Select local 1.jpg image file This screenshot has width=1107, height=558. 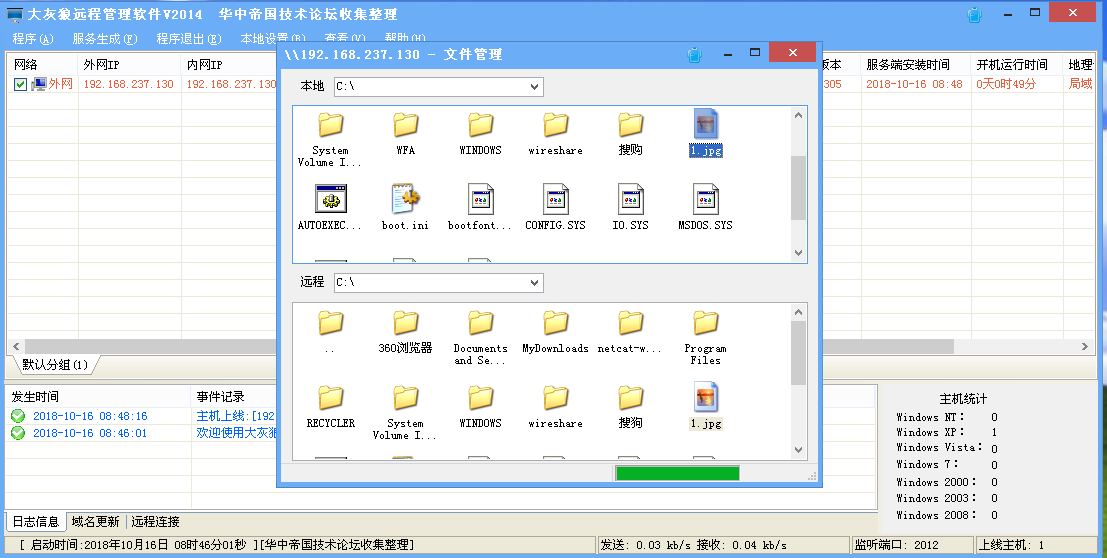[705, 133]
